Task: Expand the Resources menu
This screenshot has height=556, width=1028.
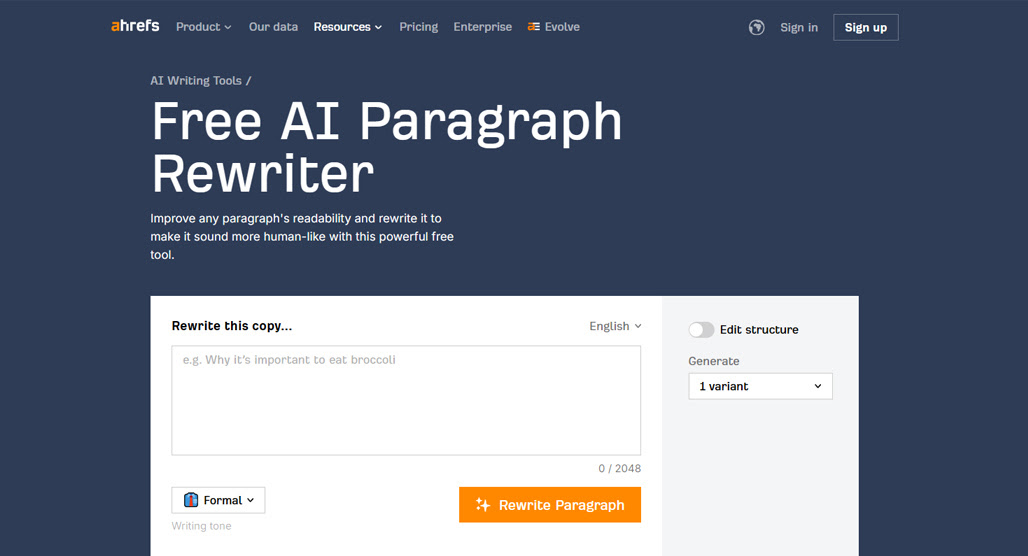Action: click(347, 27)
